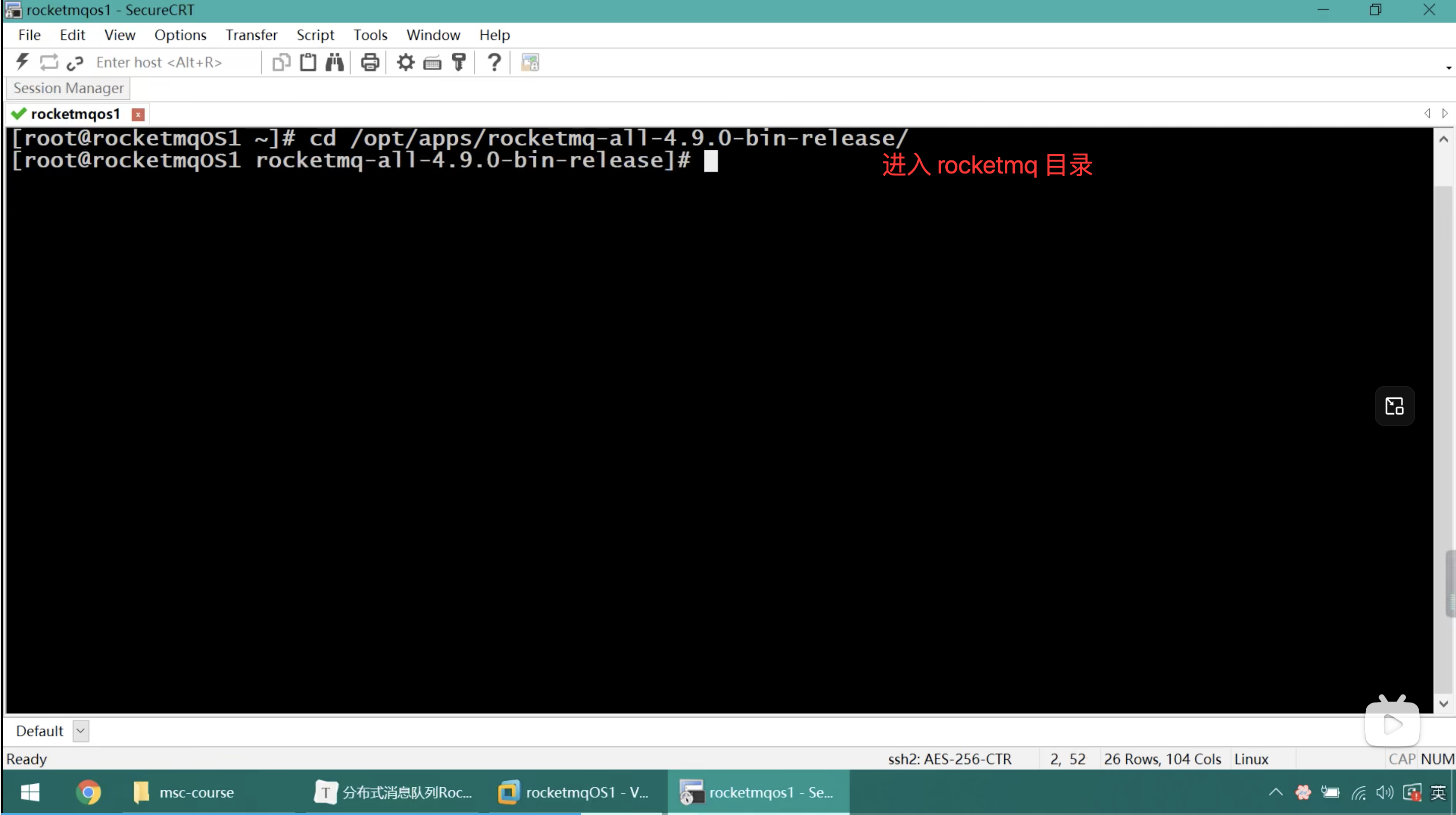Click the Public Key Assistant icon
Image resolution: width=1456 pixels, height=815 pixels.
click(x=459, y=62)
